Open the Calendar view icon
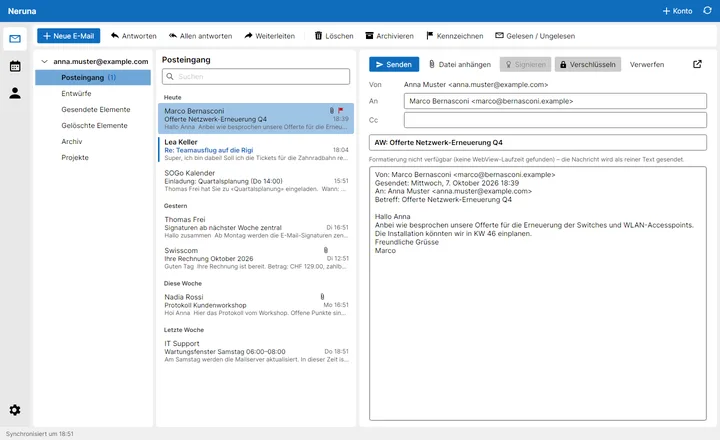 tap(15, 66)
